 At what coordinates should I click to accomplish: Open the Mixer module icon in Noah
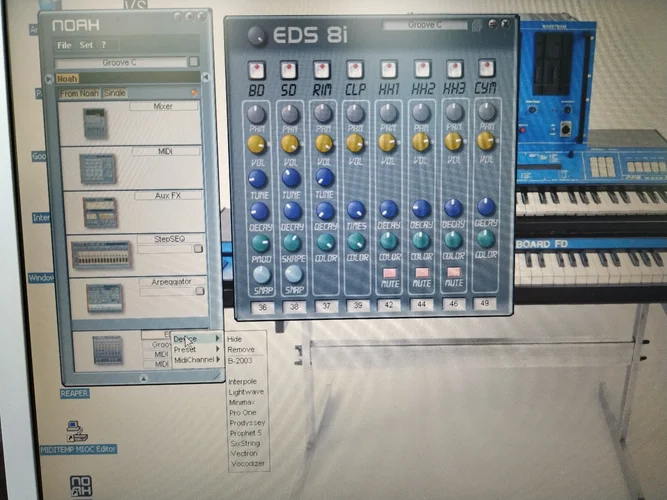[94, 123]
